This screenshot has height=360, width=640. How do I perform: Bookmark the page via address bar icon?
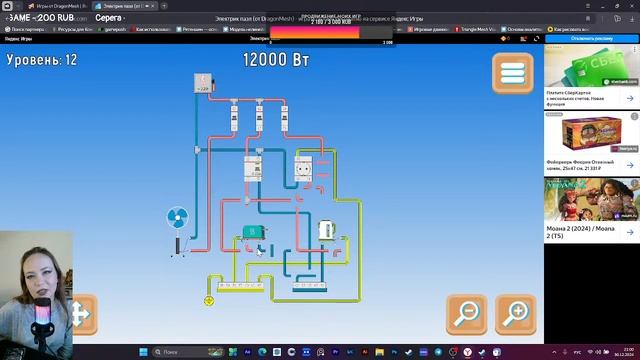[x=588, y=18]
